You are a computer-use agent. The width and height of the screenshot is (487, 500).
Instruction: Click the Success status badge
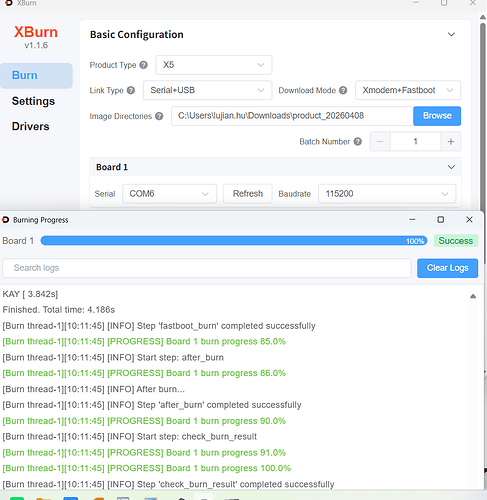[456, 241]
